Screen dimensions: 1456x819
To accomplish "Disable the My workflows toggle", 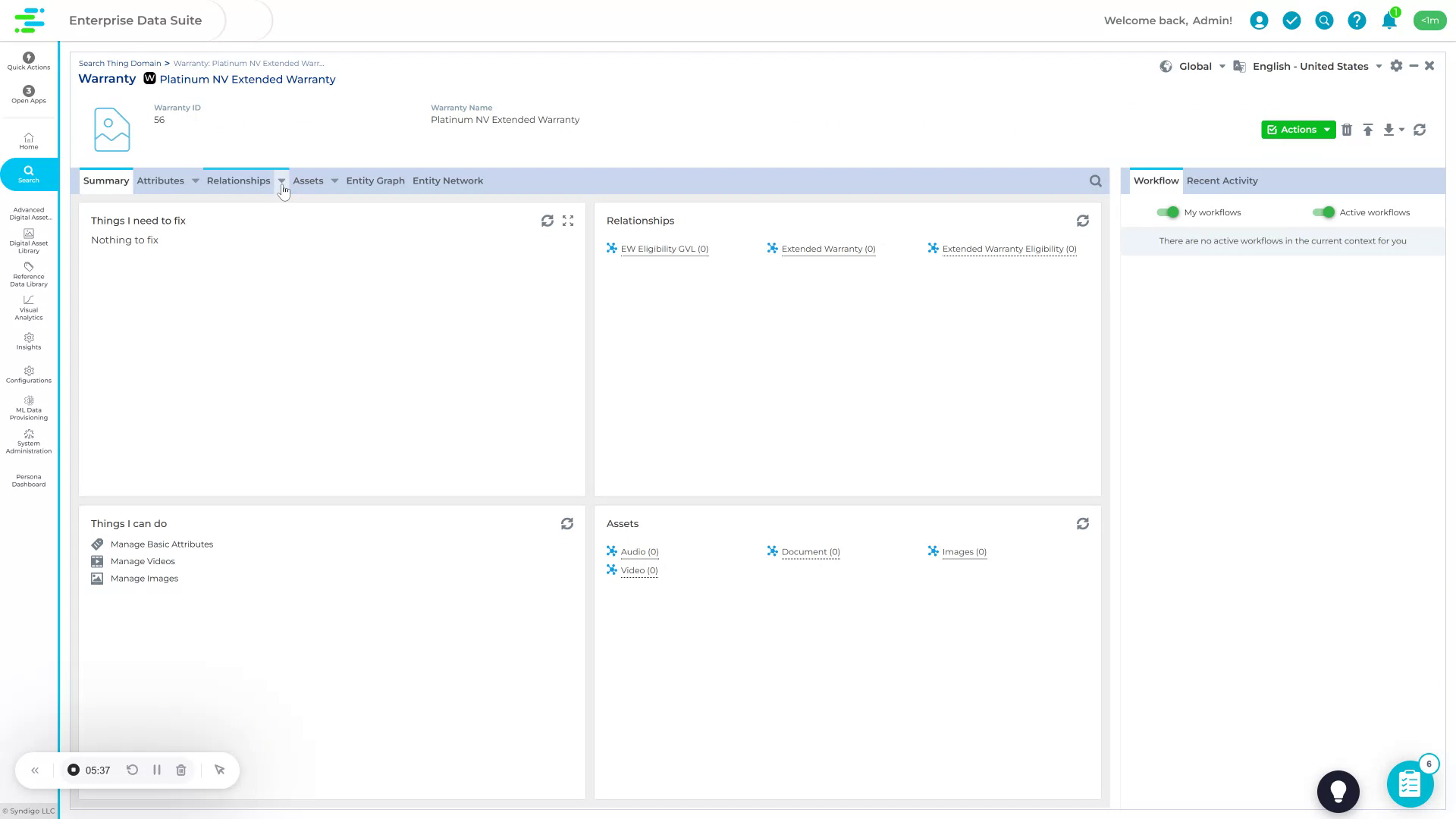I will (1167, 212).
